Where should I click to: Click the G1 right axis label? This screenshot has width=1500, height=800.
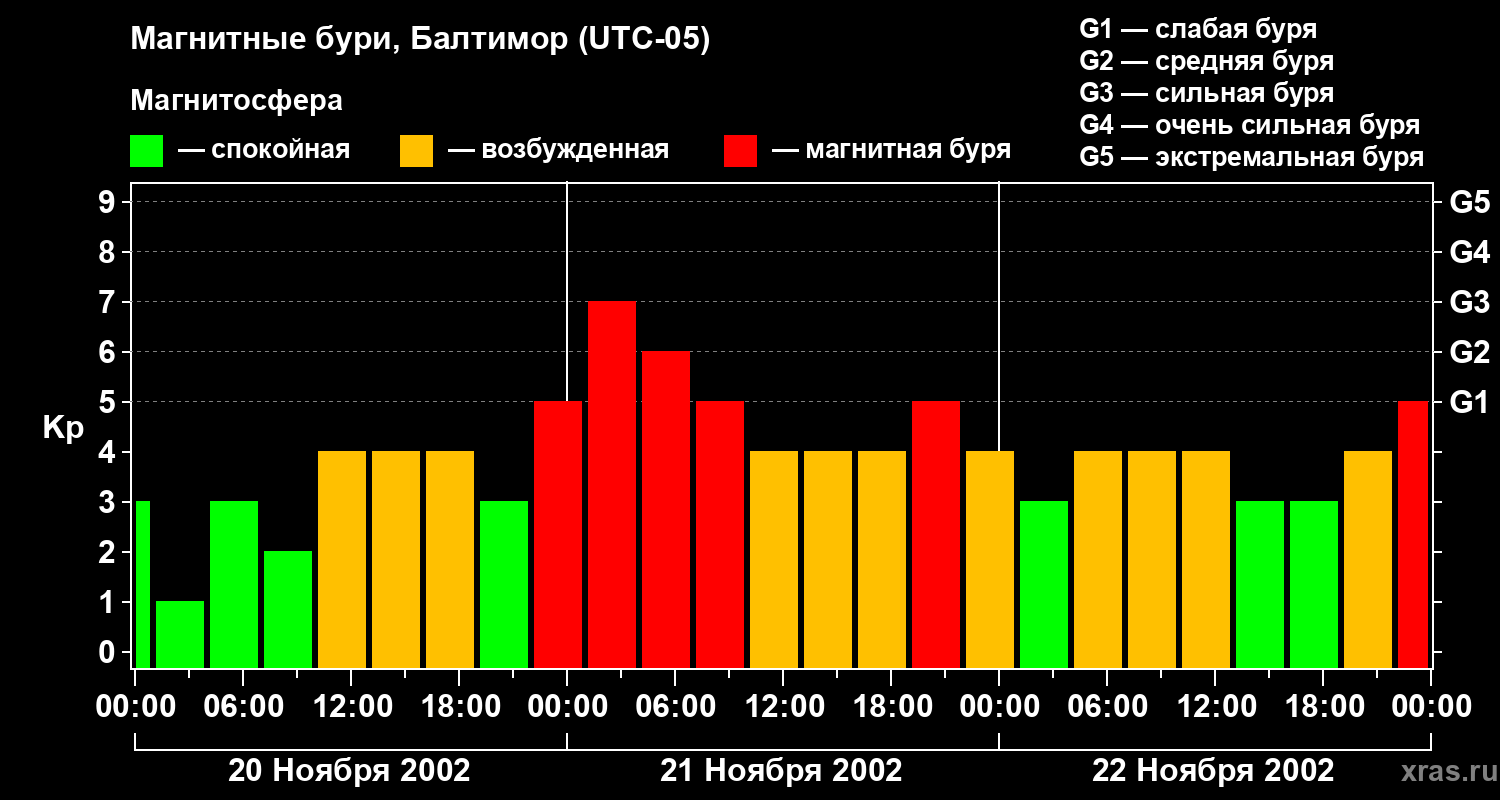[x=1469, y=402]
